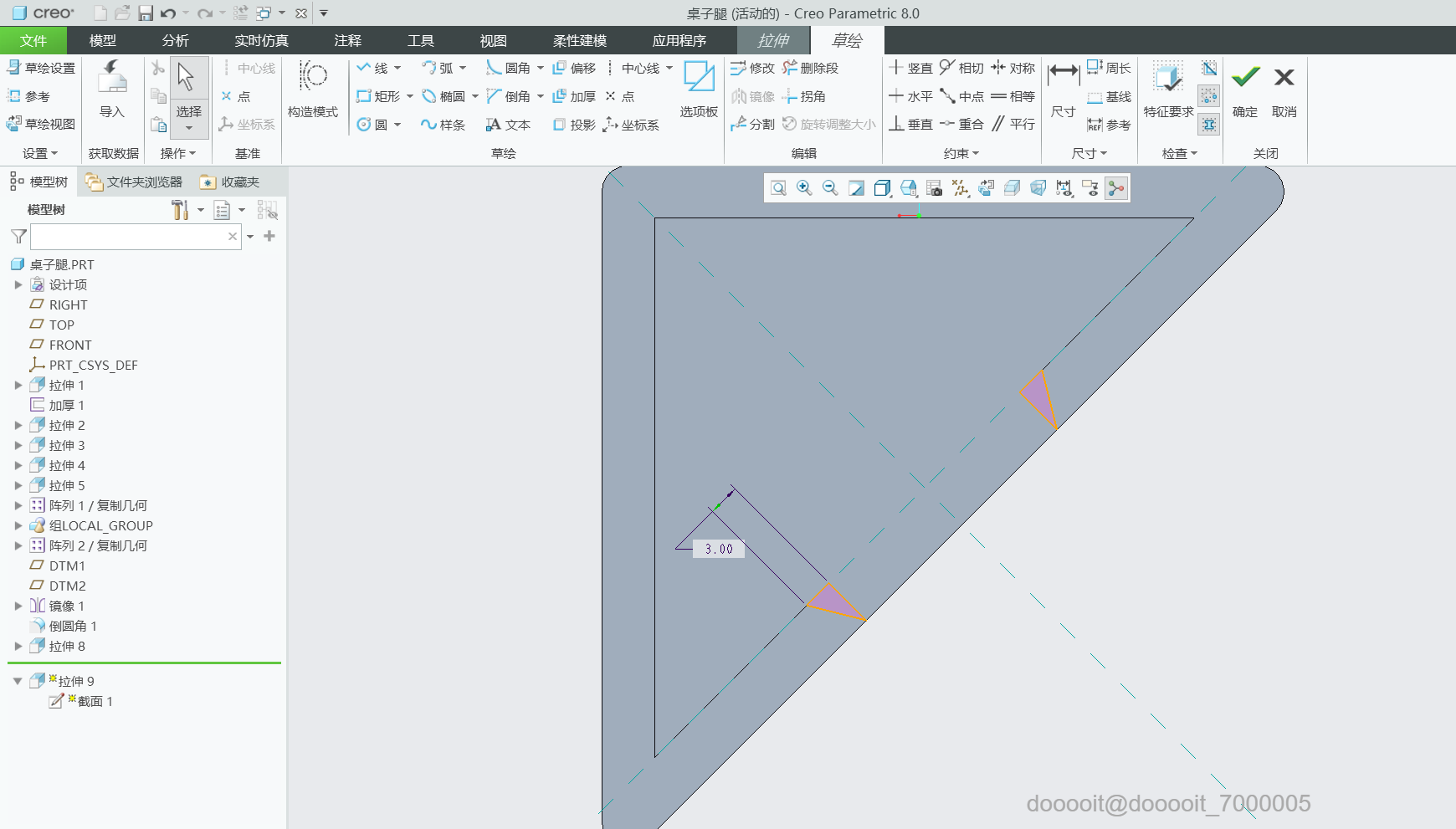Image resolution: width=1456 pixels, height=829 pixels.
Task: Click 确定 to accept the sketch
Action: point(1245,90)
